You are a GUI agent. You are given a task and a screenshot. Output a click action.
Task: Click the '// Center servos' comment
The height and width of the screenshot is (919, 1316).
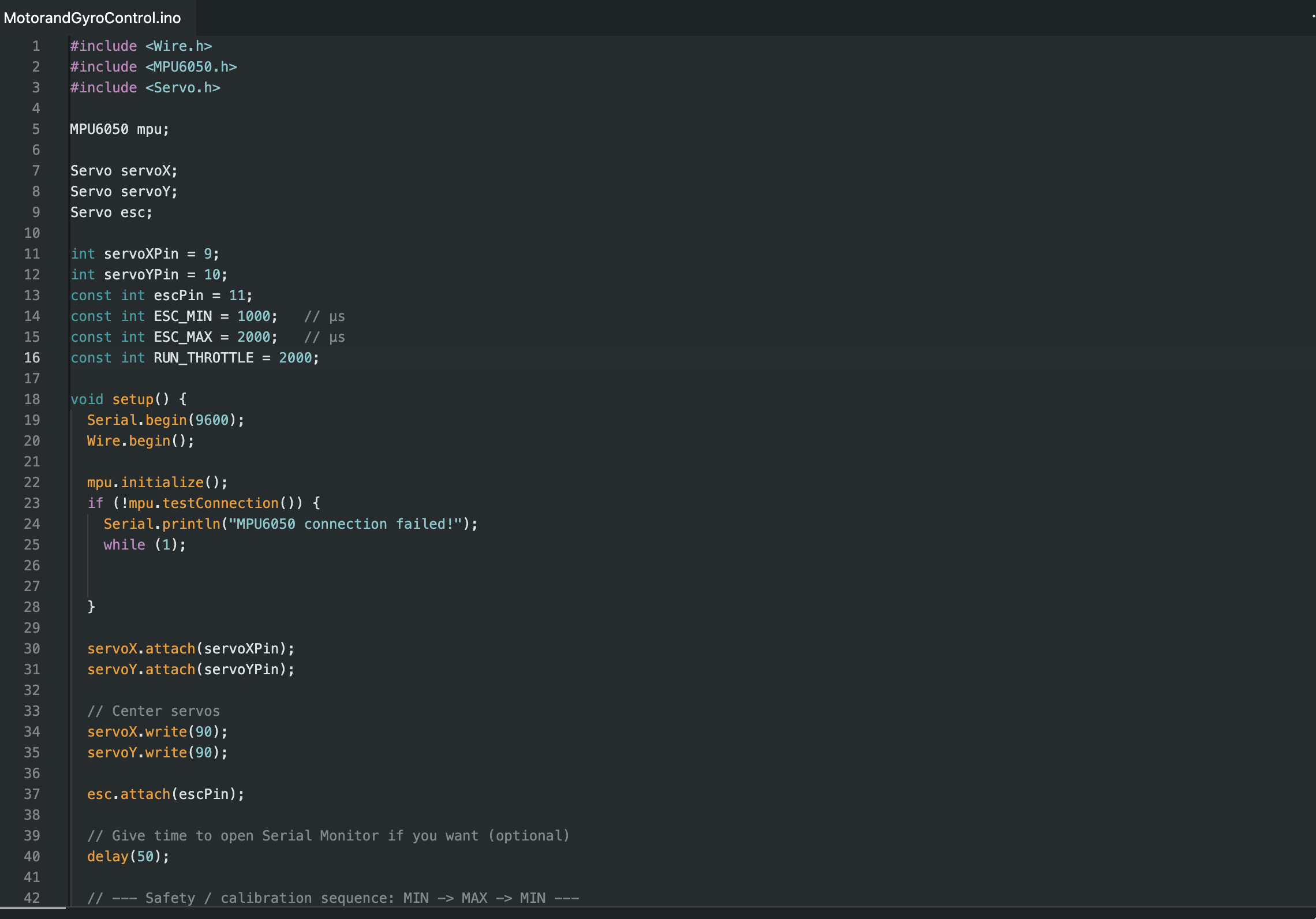pos(154,711)
